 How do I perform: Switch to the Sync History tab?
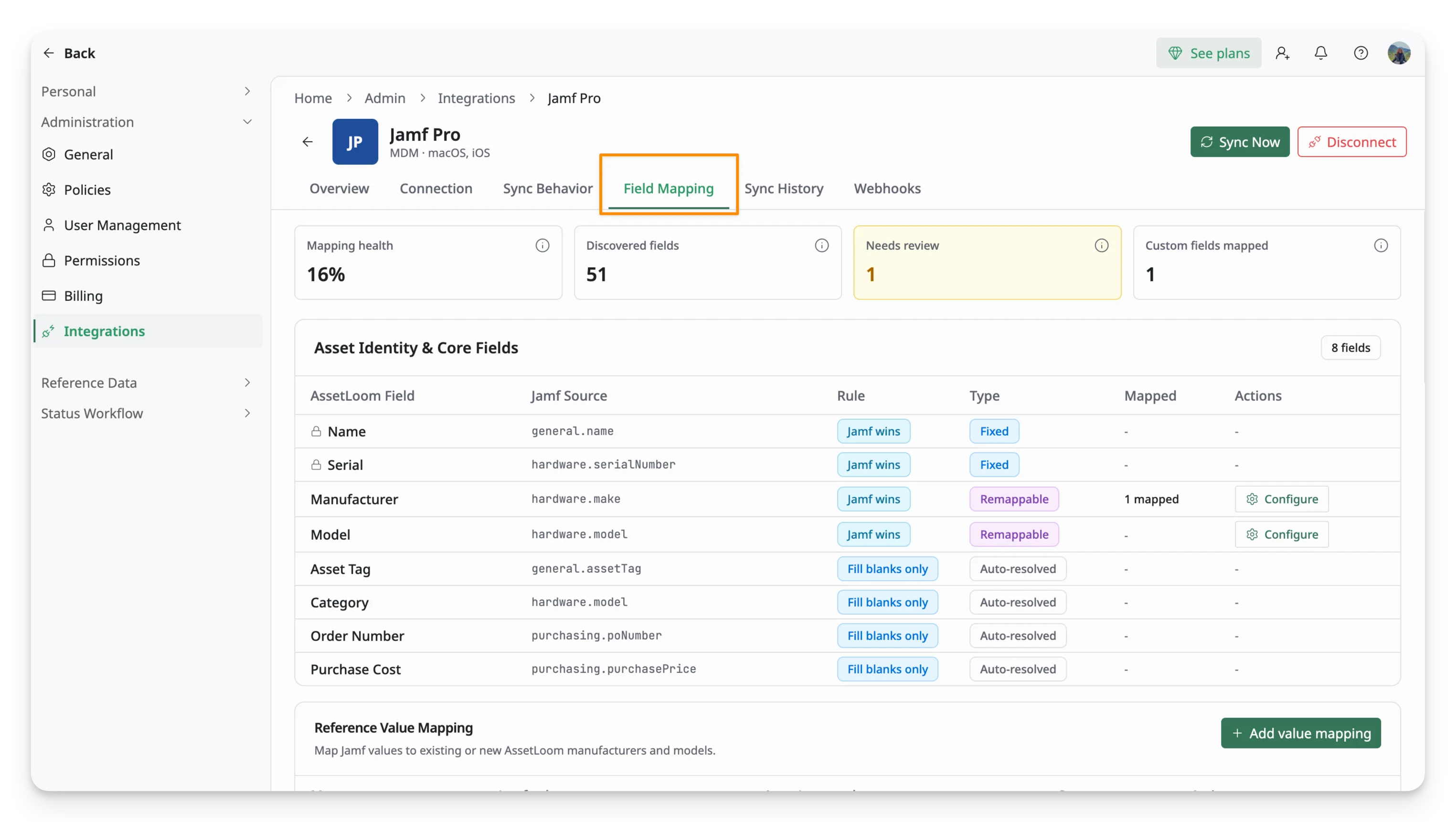(783, 188)
